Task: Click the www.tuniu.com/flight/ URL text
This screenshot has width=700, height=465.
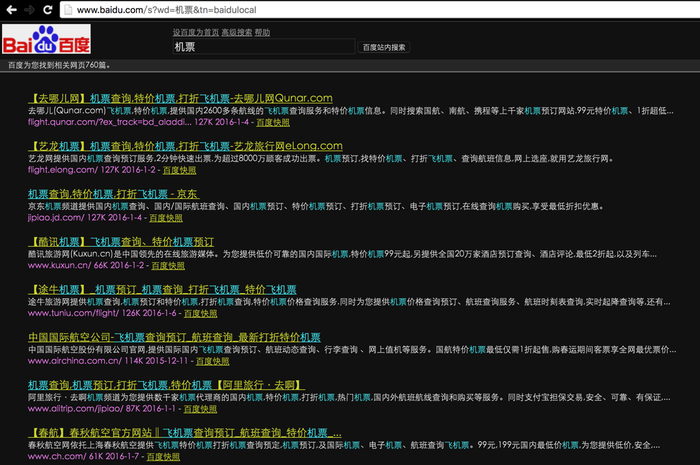Action: (x=74, y=313)
